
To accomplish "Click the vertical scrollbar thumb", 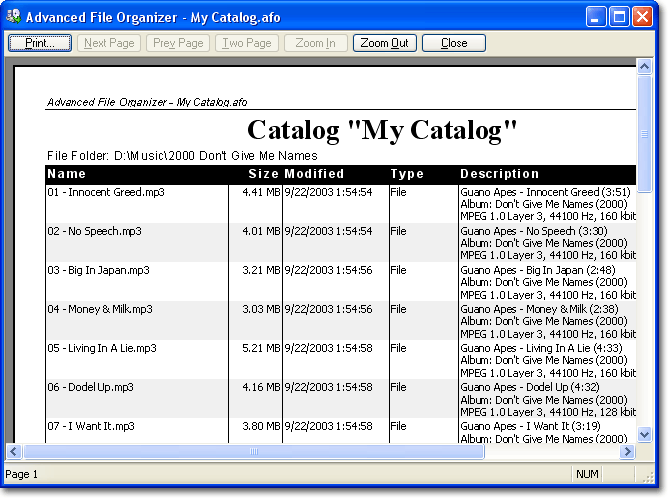I will [645, 132].
